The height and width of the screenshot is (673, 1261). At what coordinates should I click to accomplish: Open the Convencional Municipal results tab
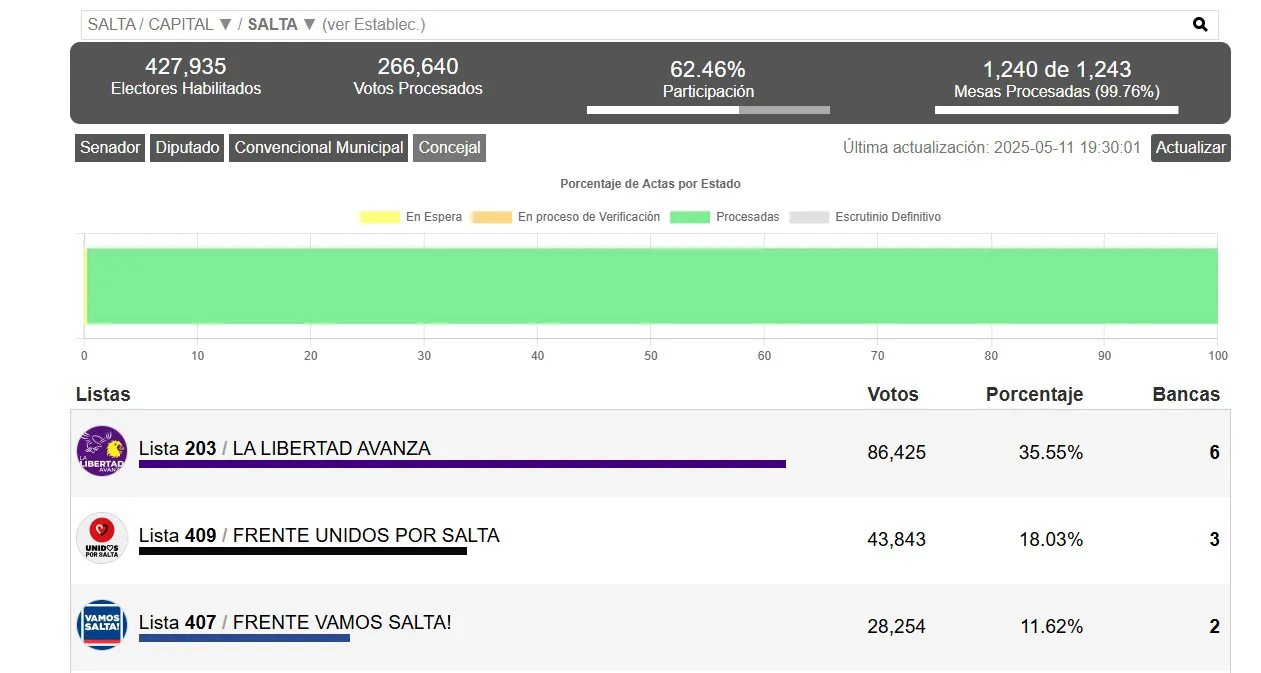click(318, 148)
